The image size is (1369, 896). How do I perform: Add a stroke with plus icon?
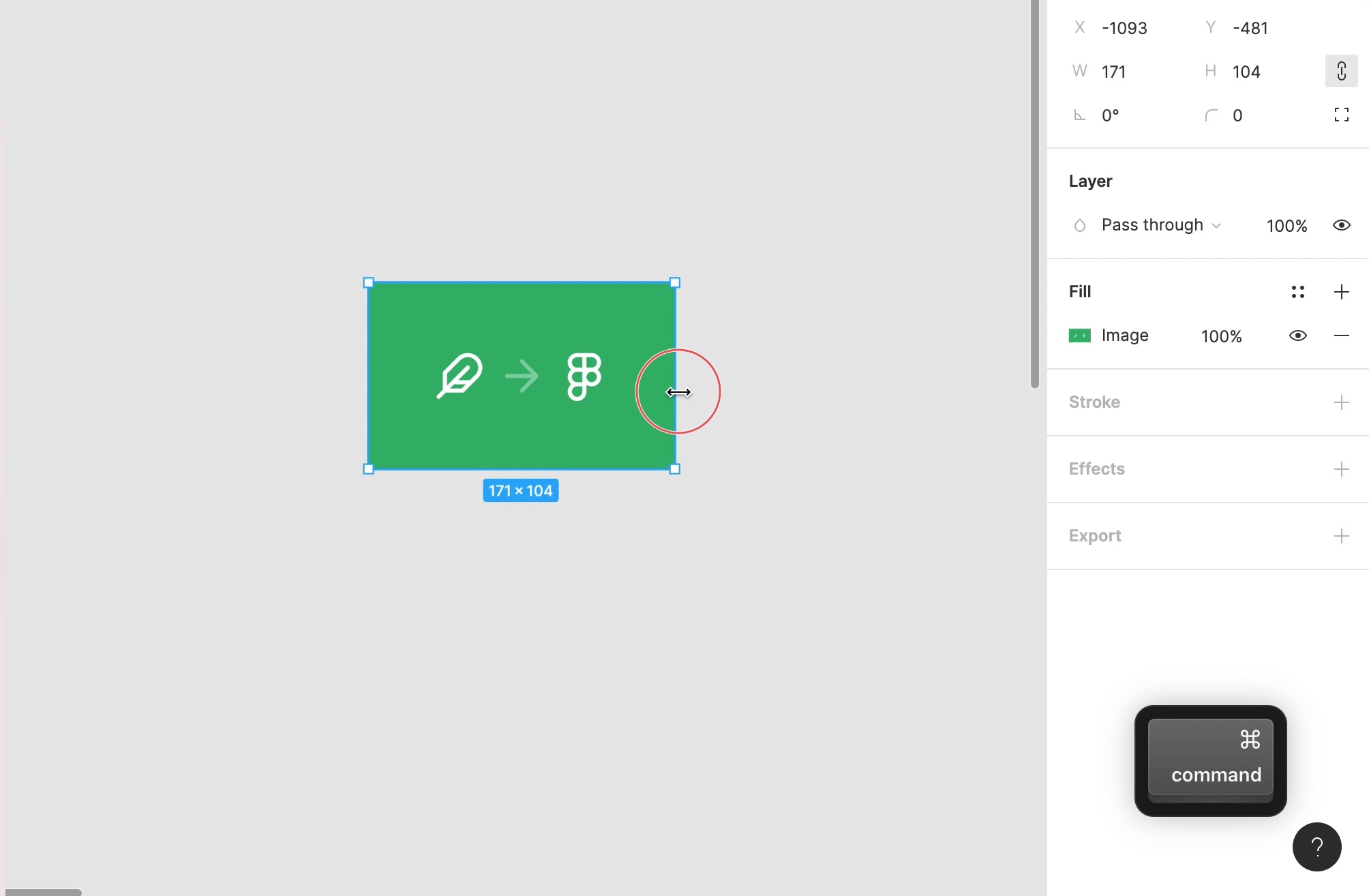tap(1341, 402)
